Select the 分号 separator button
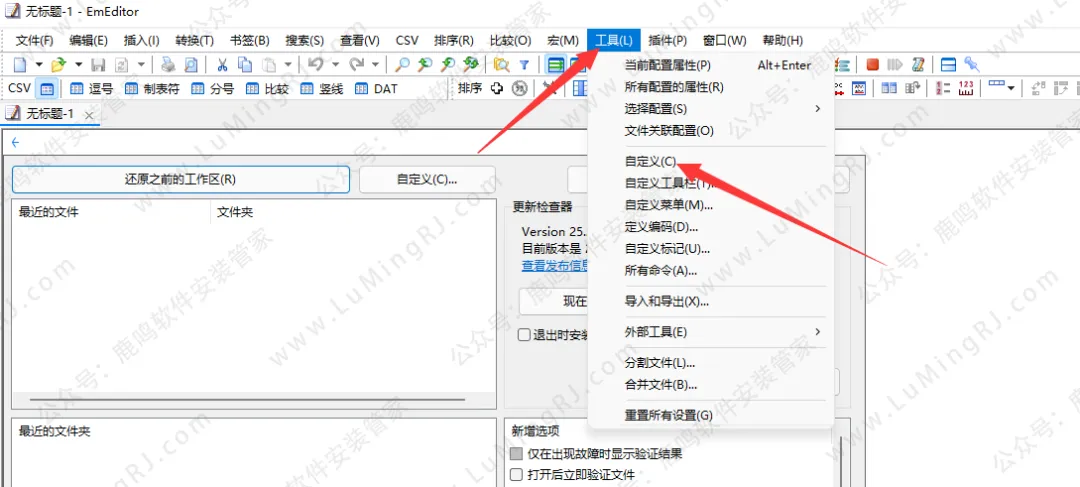Viewport: 1080px width, 487px height. click(x=213, y=89)
